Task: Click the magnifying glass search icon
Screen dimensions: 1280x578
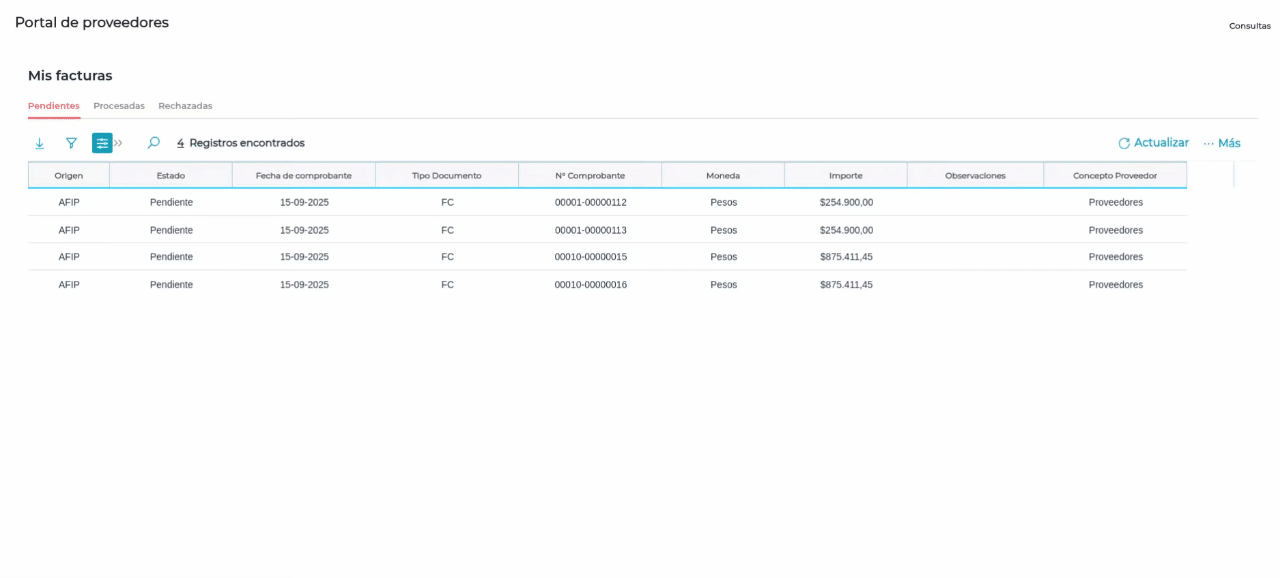Action: (x=153, y=143)
